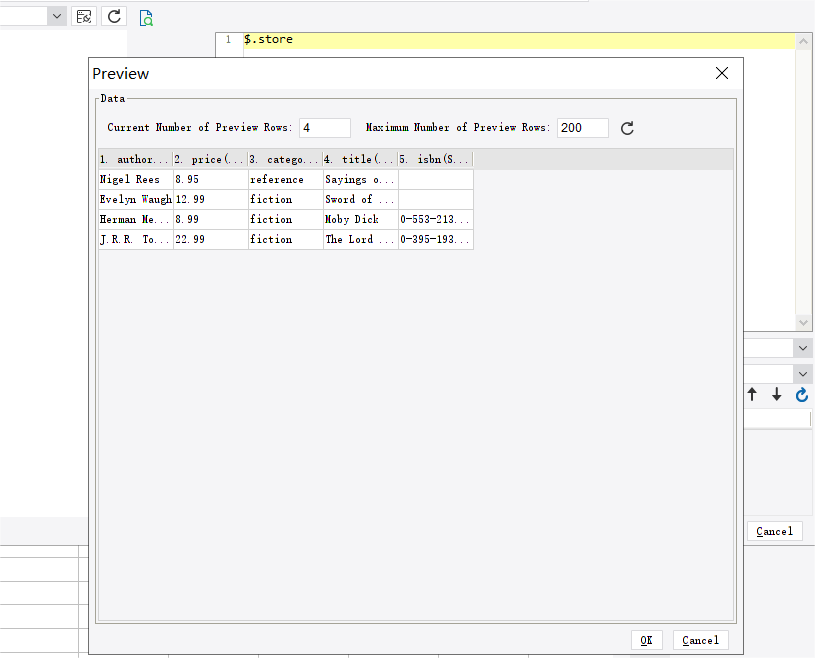Open the top-left combo box dropdown
Viewport: 815px width, 658px height.
[57, 16]
